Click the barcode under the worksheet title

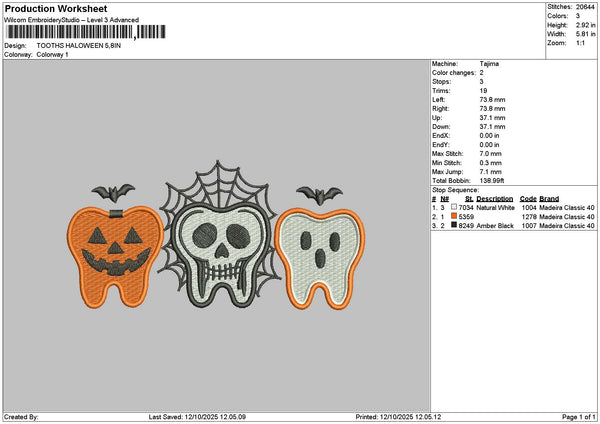click(86, 32)
